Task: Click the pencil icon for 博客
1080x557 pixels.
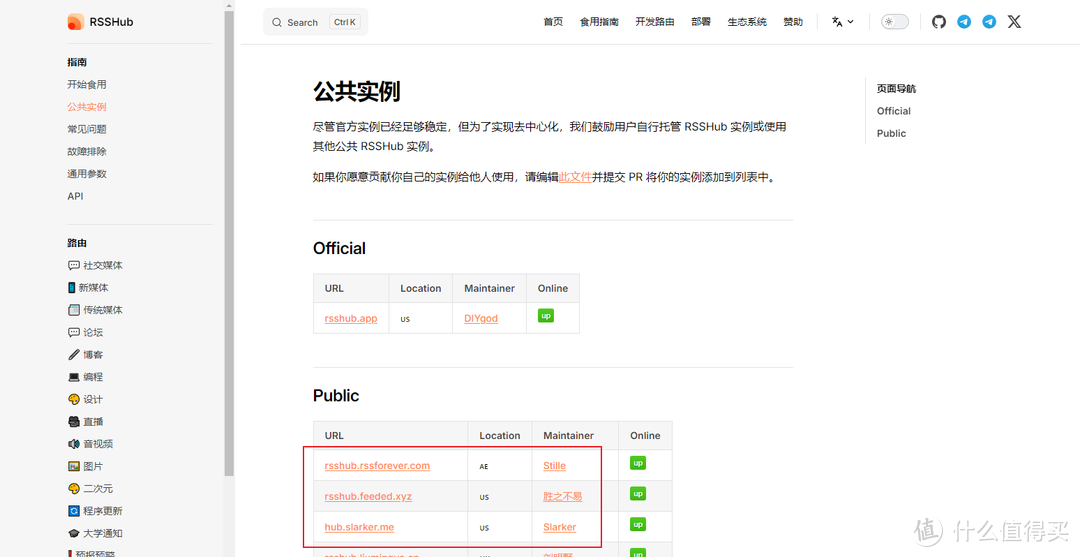Action: (x=74, y=355)
